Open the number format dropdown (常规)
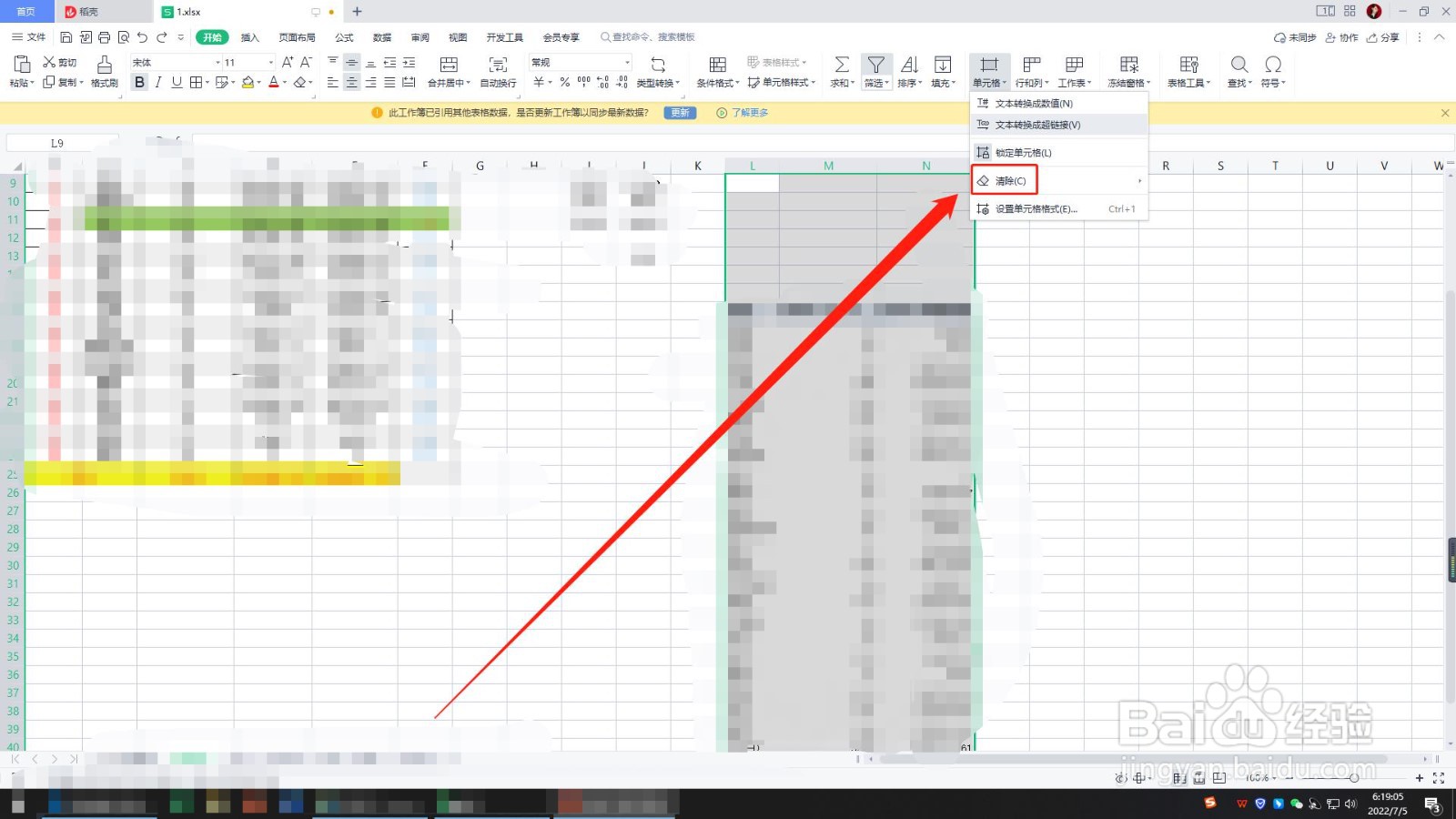This screenshot has width=1456, height=819. coord(627,62)
